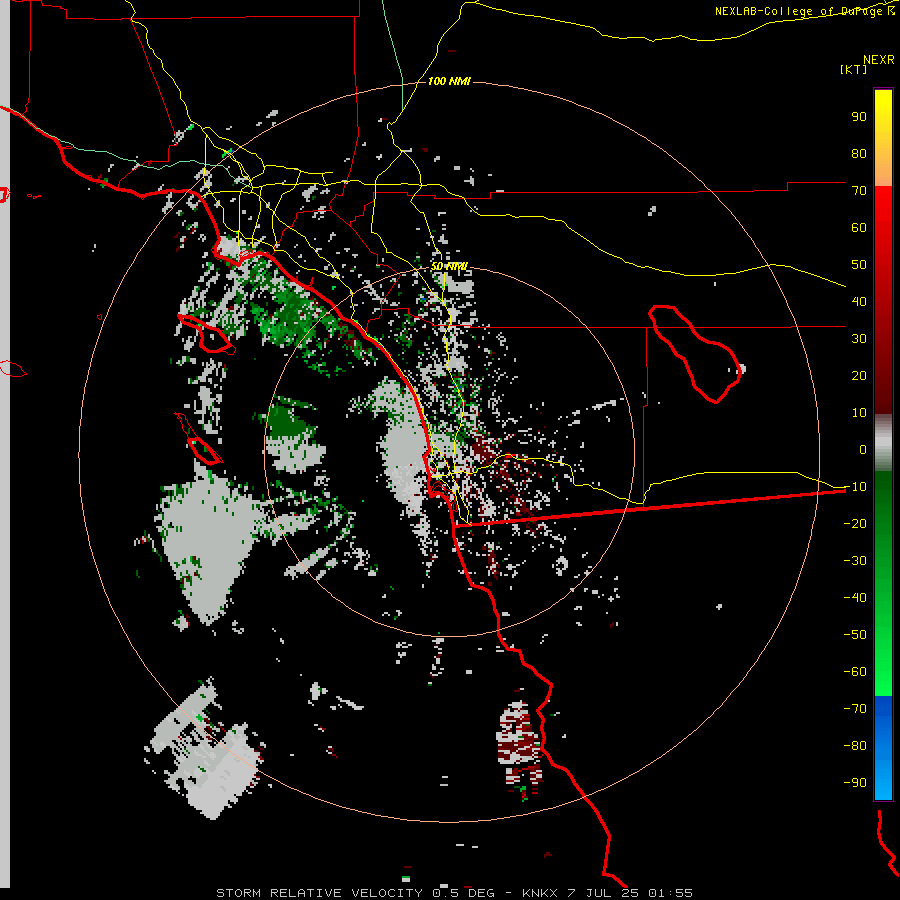
Task: Click the 60 value on the velocity scale
Action: 859,228
